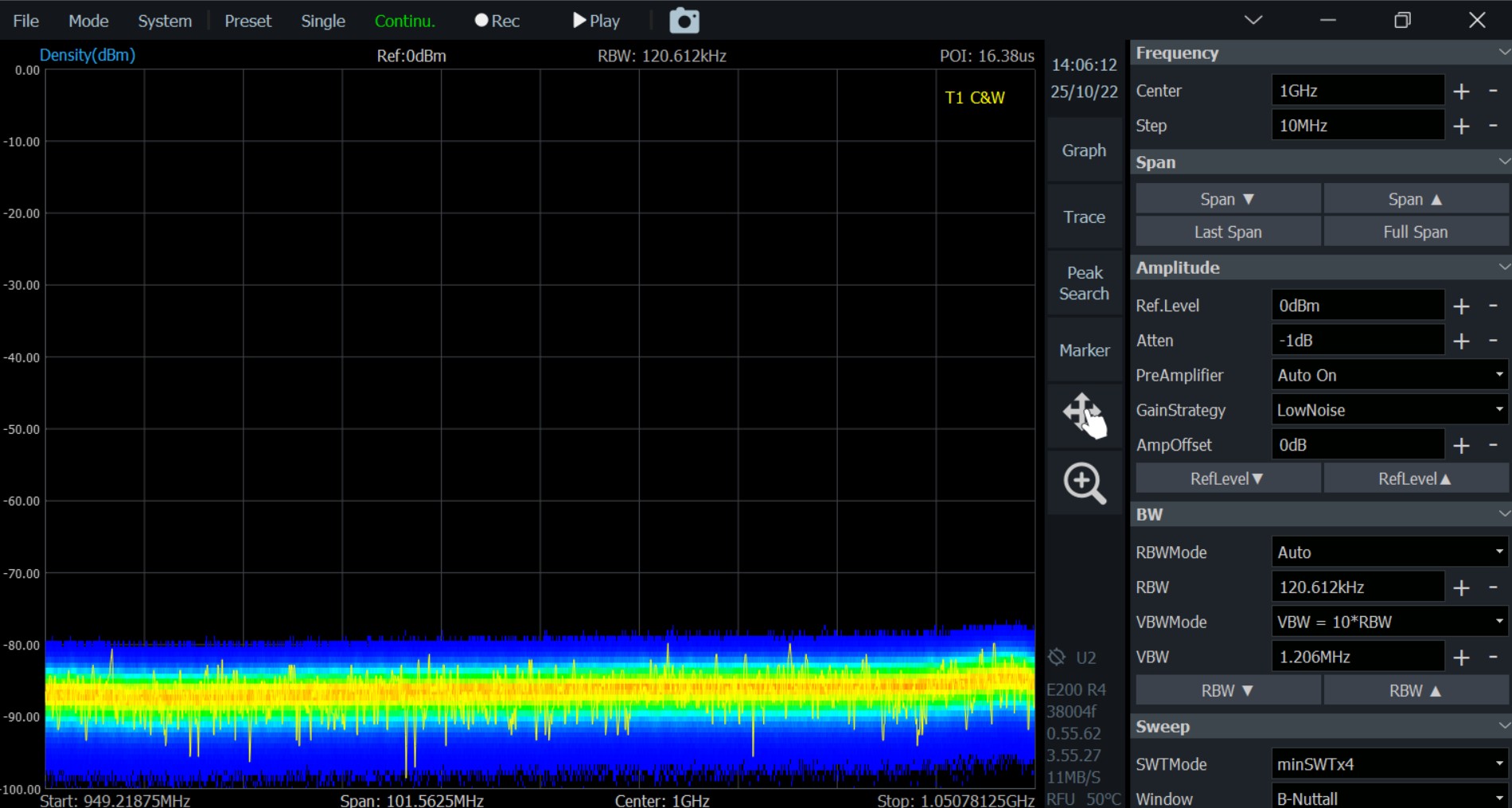Open the GainStrategy LowNoise dropdown

pyautogui.click(x=1389, y=410)
